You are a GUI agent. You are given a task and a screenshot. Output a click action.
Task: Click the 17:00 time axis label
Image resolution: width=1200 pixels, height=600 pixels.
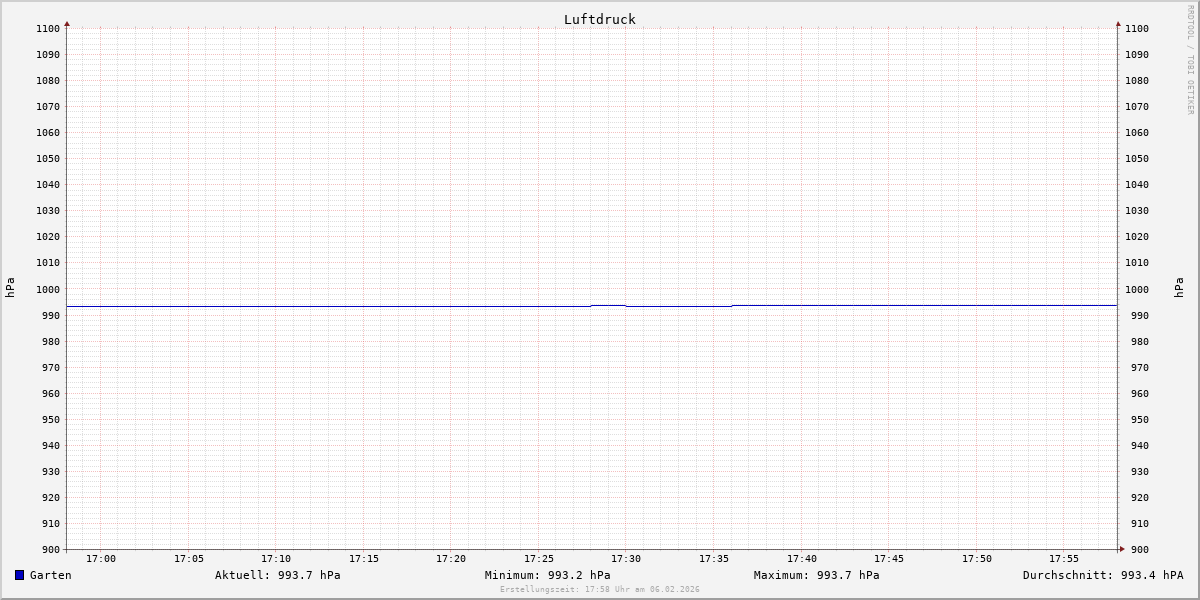(x=101, y=558)
